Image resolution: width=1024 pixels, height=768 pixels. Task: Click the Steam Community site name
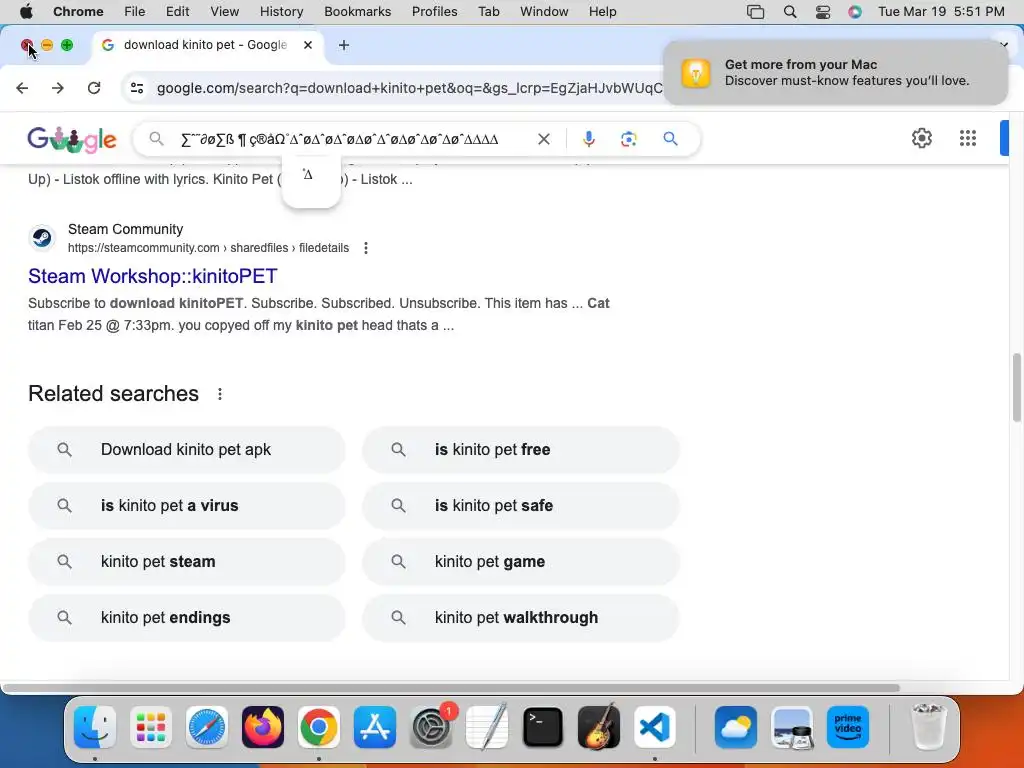pos(125,229)
